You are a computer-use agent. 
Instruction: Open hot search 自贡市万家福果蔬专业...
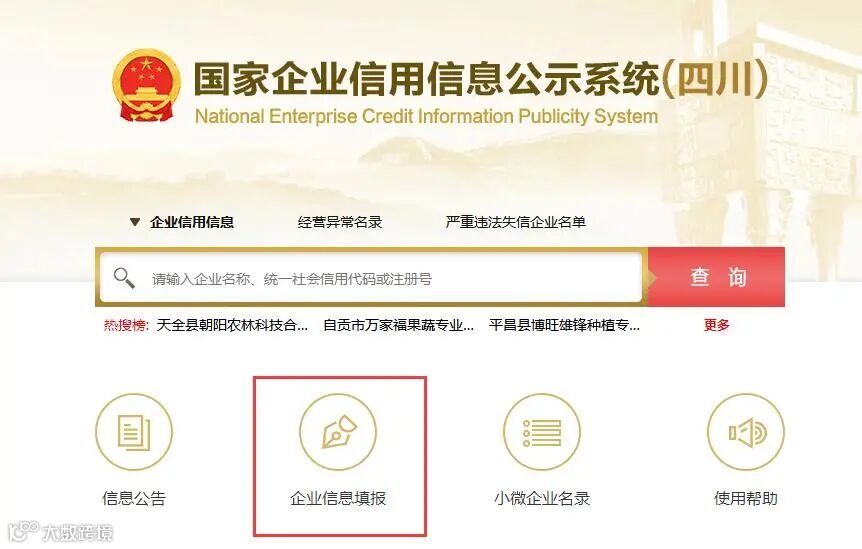coord(399,325)
